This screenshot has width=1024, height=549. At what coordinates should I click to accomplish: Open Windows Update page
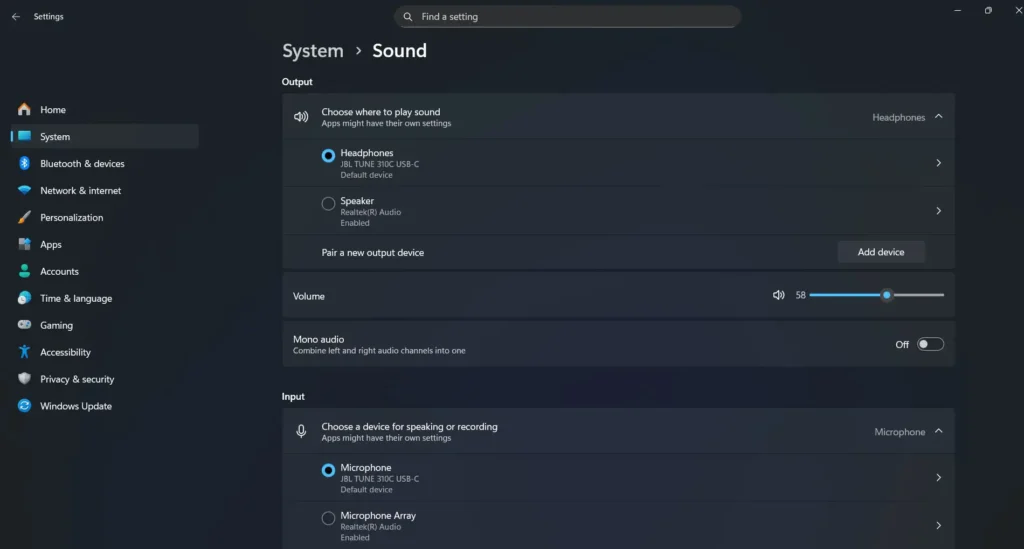point(104,405)
